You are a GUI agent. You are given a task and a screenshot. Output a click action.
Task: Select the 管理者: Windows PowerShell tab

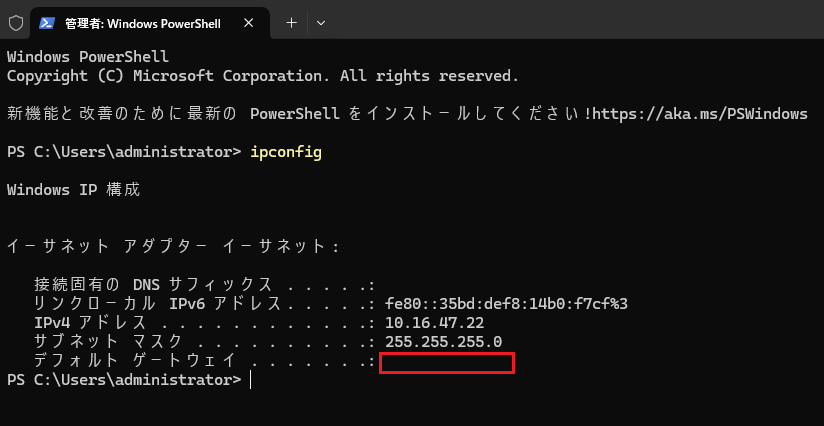click(x=150, y=23)
